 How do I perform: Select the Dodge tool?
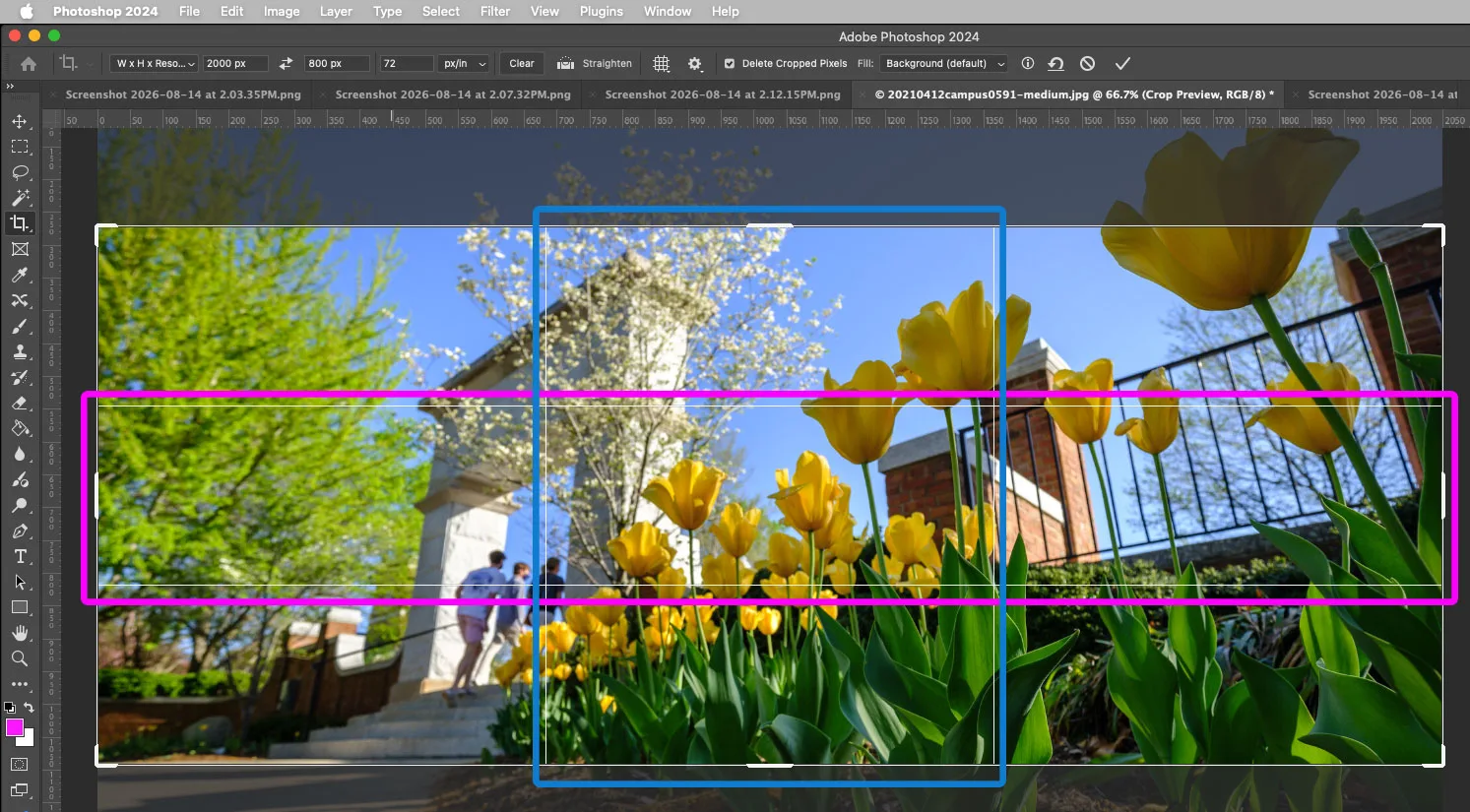click(x=20, y=505)
